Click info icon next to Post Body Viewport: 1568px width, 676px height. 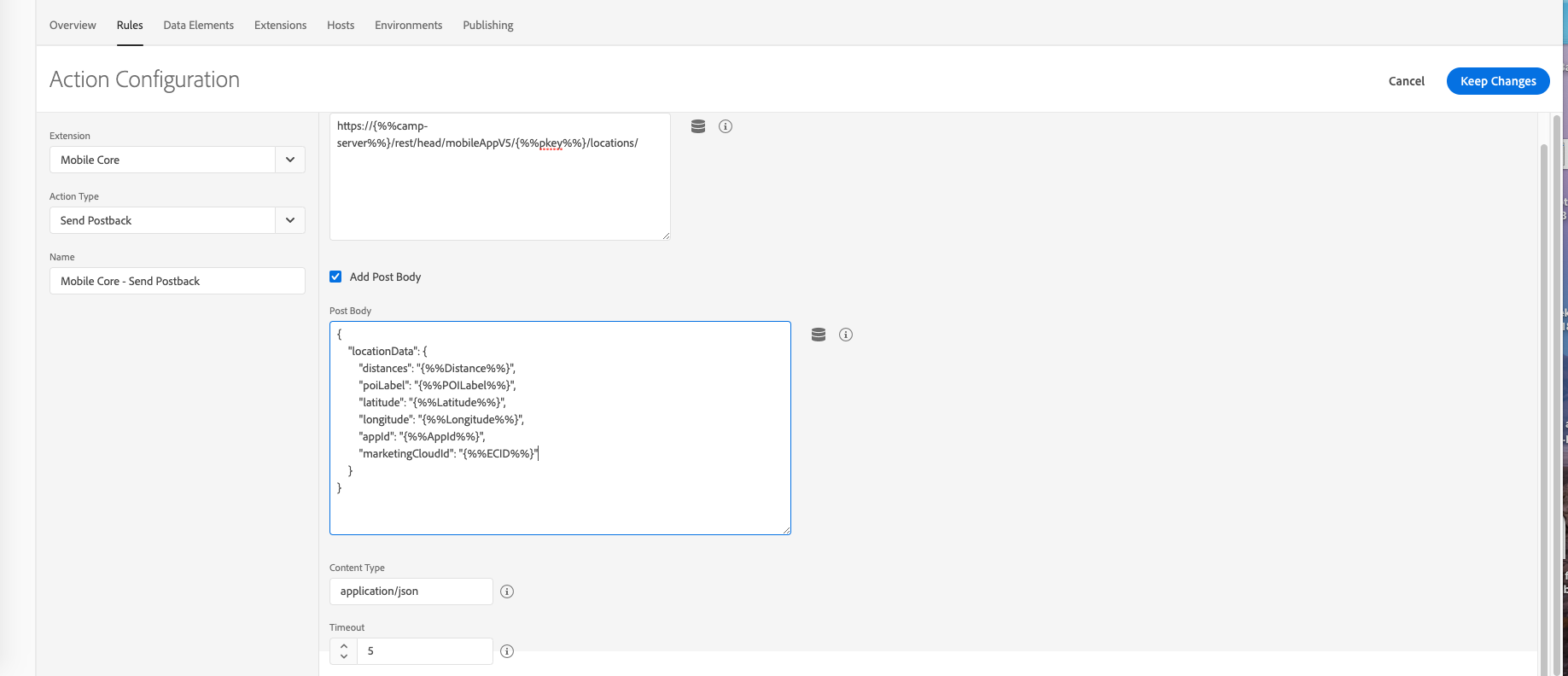point(846,335)
